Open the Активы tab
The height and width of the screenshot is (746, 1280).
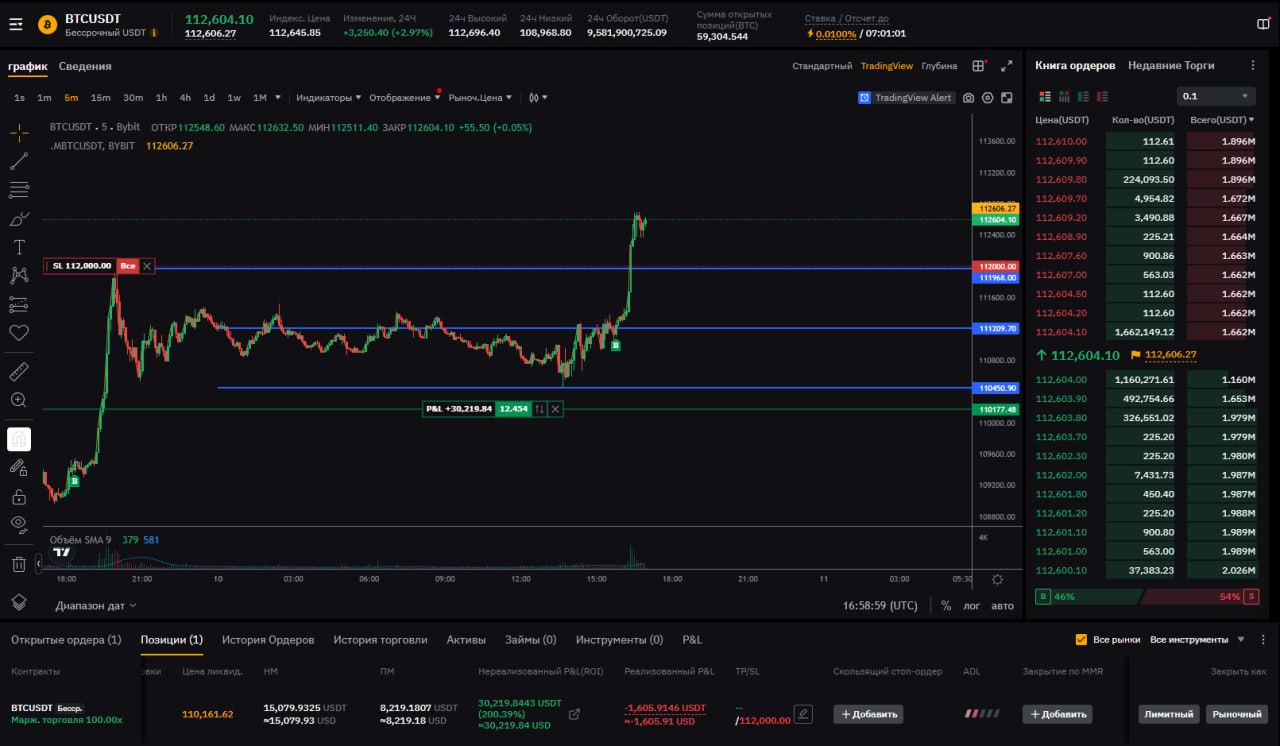click(466, 639)
